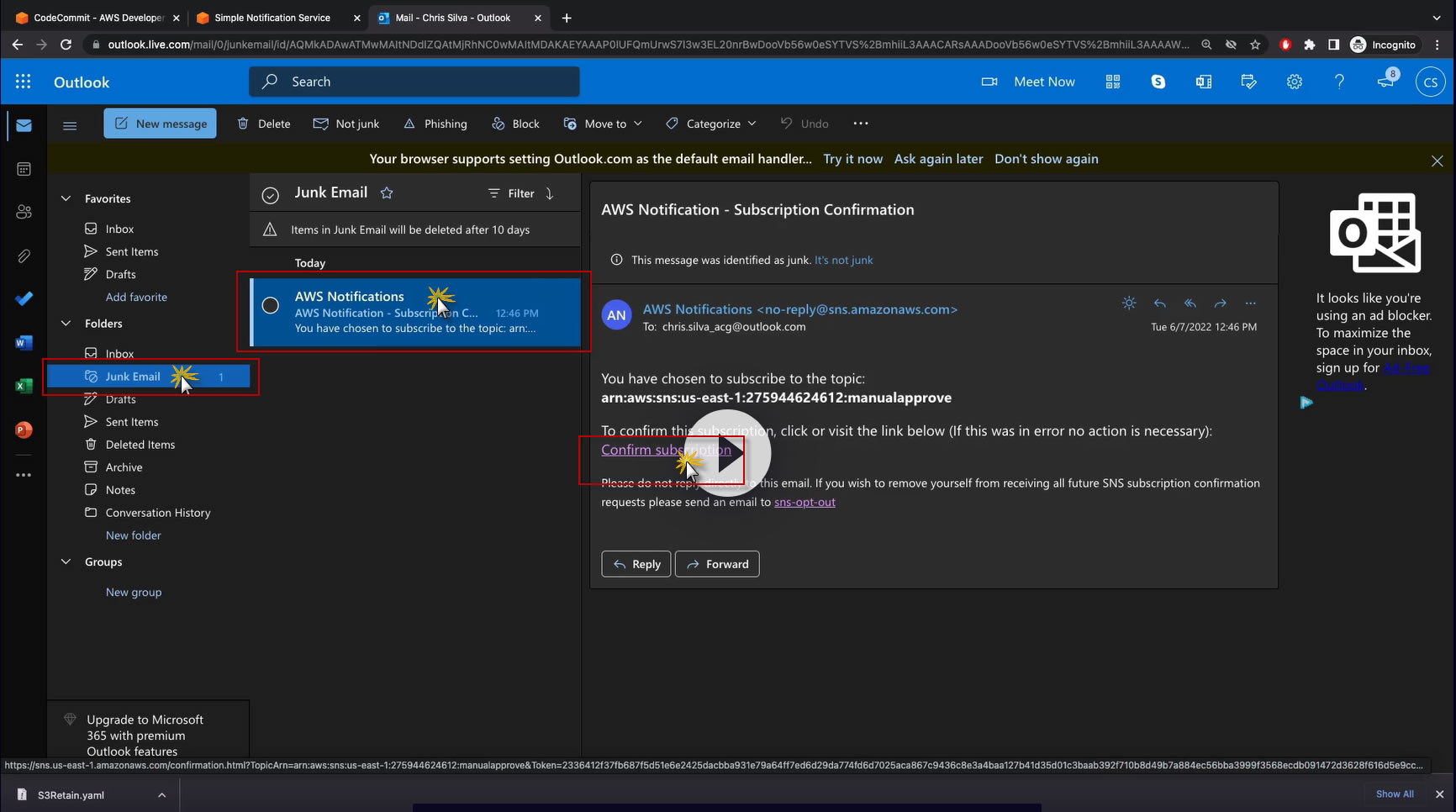This screenshot has height=812, width=1456.
Task: Mark the message as Not junk
Action: coord(346,124)
